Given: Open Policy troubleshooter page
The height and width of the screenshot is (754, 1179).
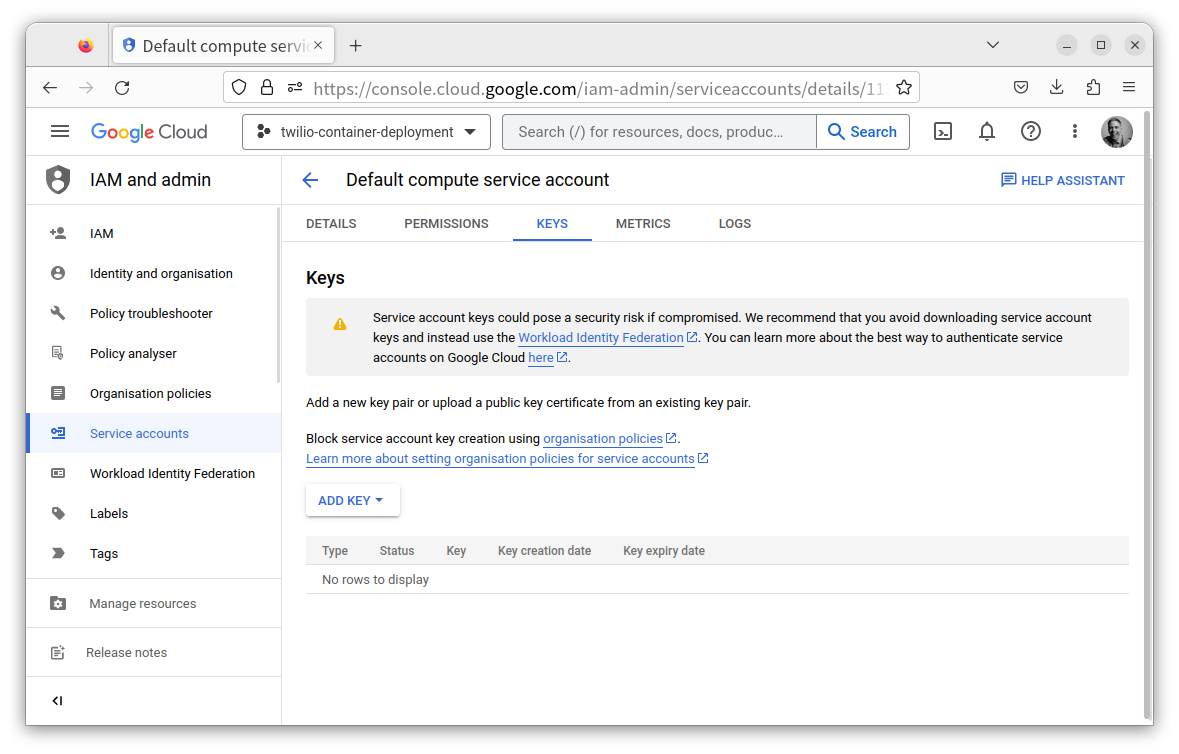Looking at the screenshot, I should click(x=153, y=313).
